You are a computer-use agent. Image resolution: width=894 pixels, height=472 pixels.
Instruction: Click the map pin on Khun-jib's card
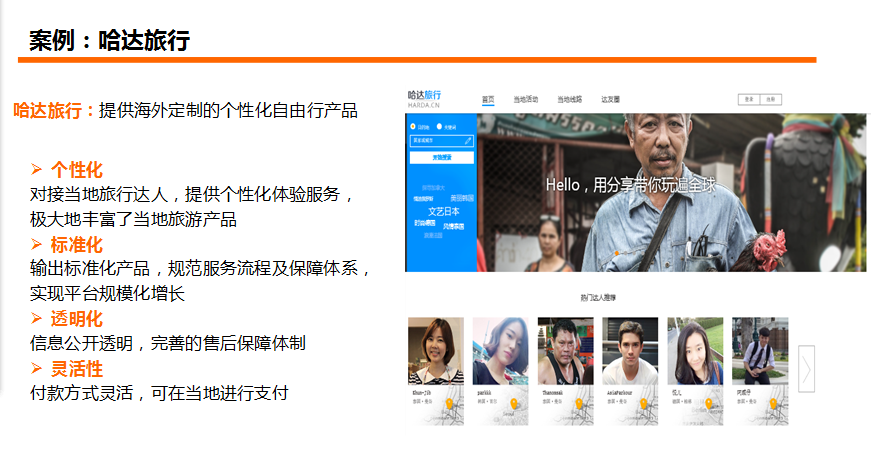click(x=448, y=405)
